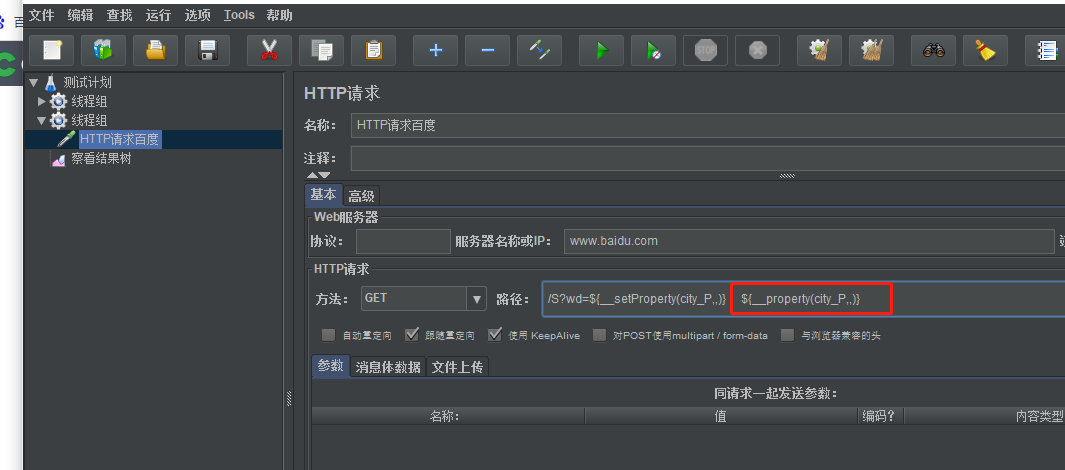The image size is (1065, 470).
Task: Open the 帮助 menu
Action: click(280, 14)
